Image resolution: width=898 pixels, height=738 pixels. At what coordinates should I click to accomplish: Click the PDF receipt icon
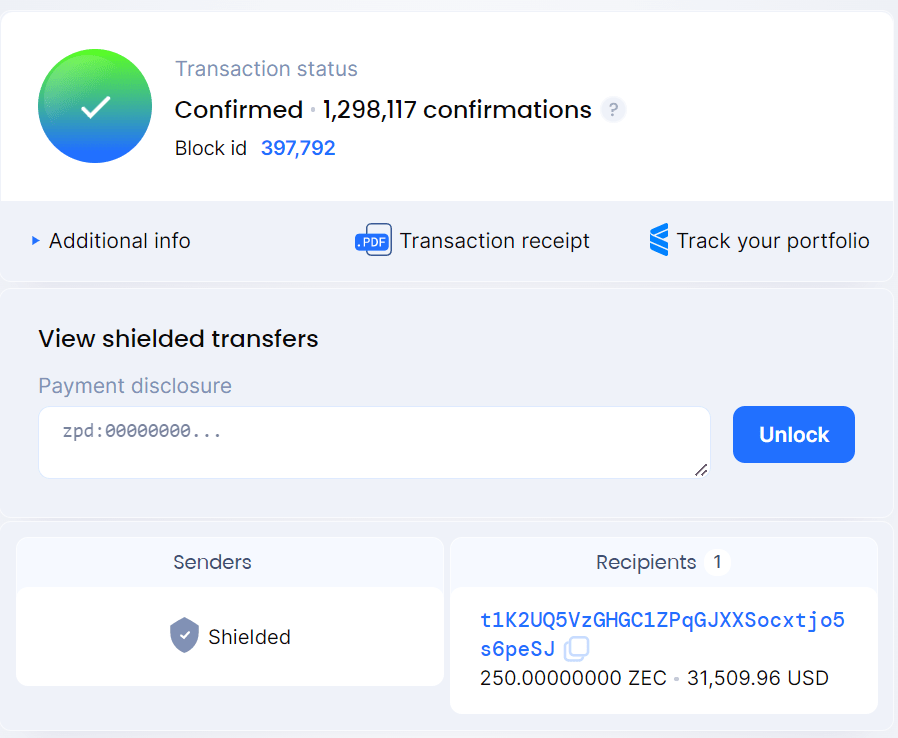(x=373, y=241)
